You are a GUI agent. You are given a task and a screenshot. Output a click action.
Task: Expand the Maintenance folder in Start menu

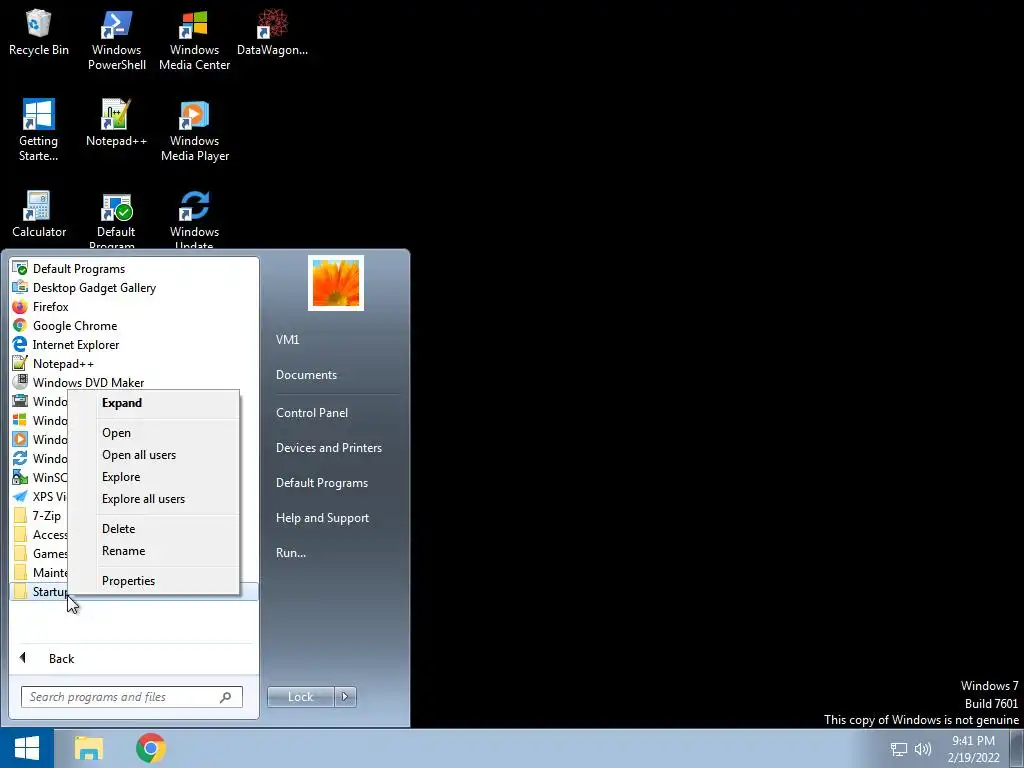tap(39, 572)
